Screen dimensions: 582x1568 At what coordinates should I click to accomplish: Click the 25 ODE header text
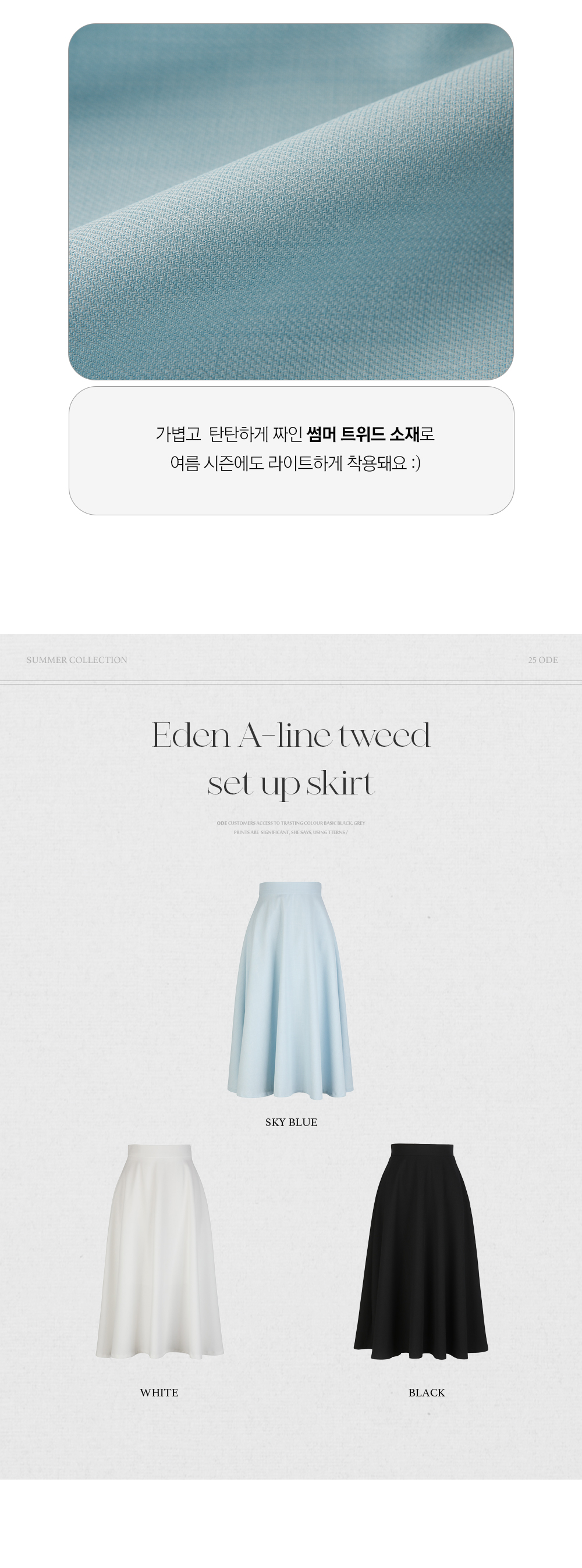coord(543,660)
